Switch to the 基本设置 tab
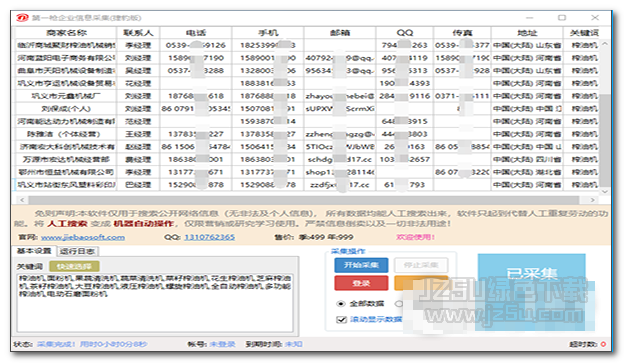 34,251
